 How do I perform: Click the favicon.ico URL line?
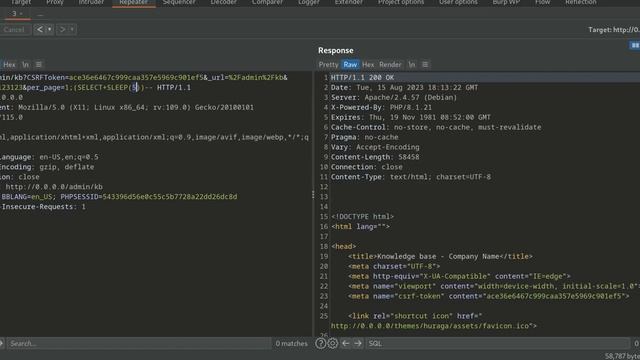point(433,326)
